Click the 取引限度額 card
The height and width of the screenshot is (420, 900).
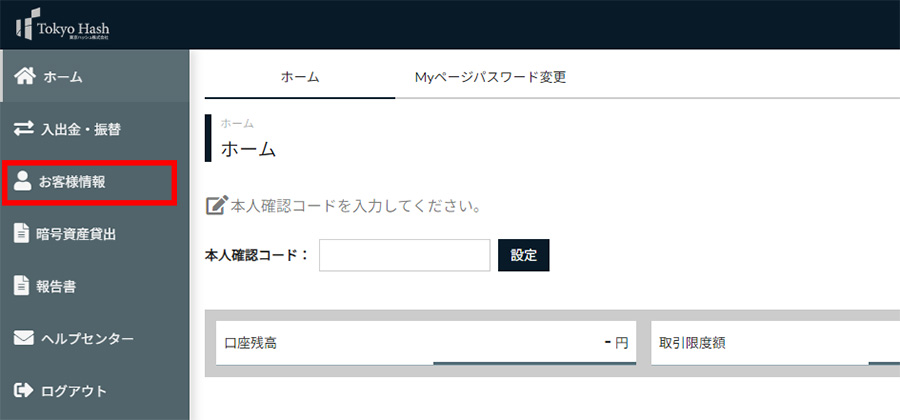point(775,343)
